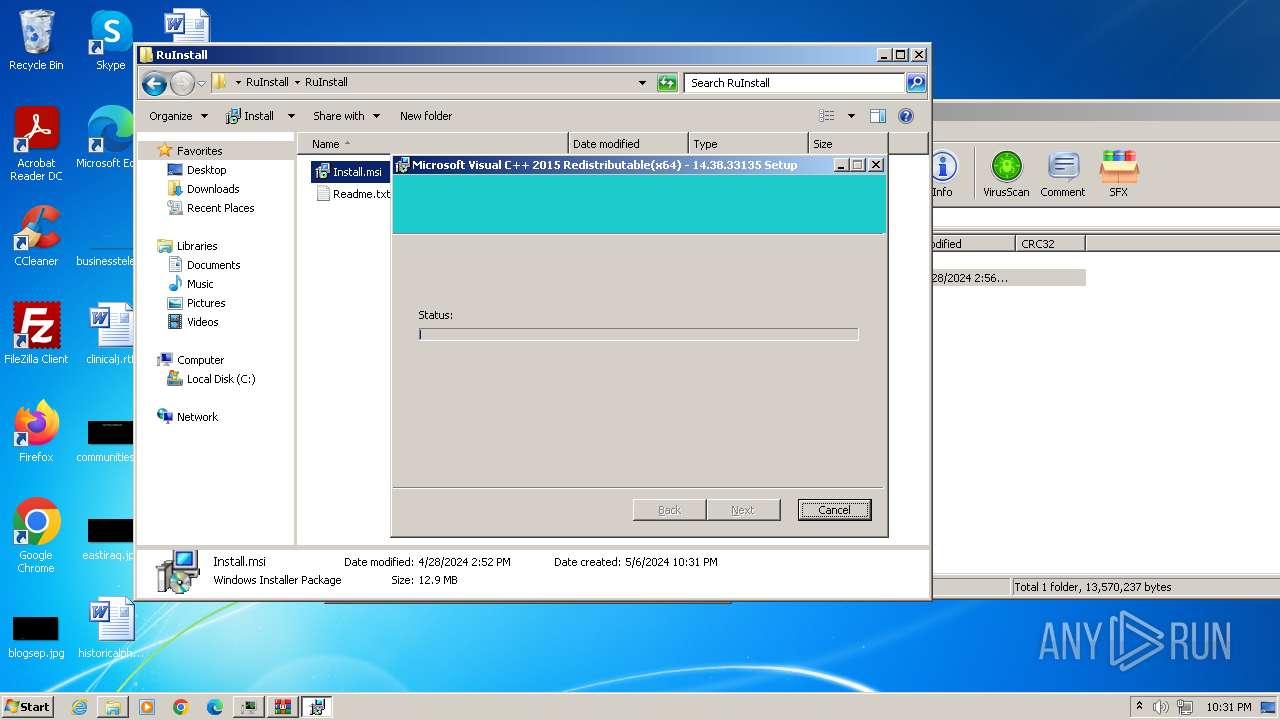Launch CCleaner from the desktop
The image size is (1280, 720).
click(36, 236)
